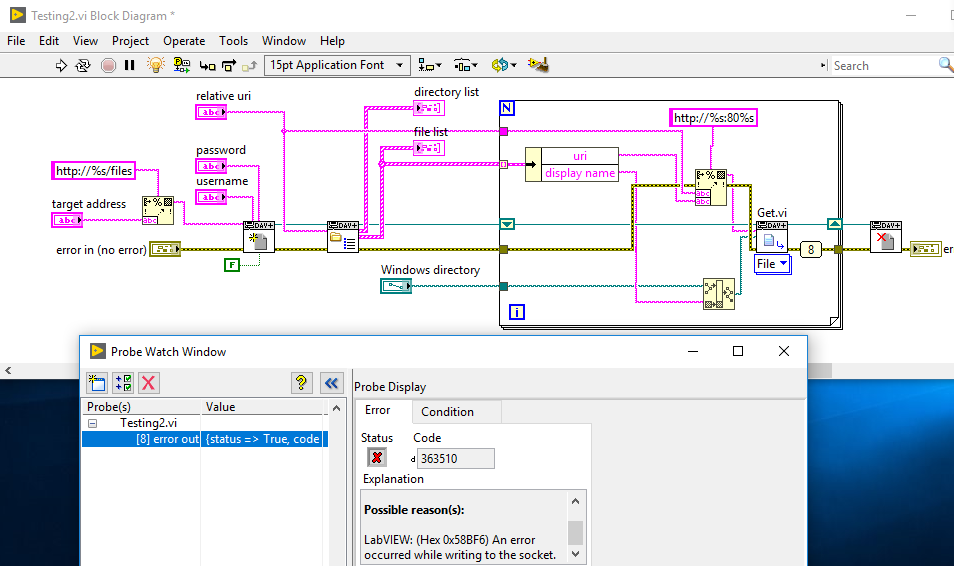
Task: Select the [8] error out probe row
Action: pyautogui.click(x=205, y=439)
